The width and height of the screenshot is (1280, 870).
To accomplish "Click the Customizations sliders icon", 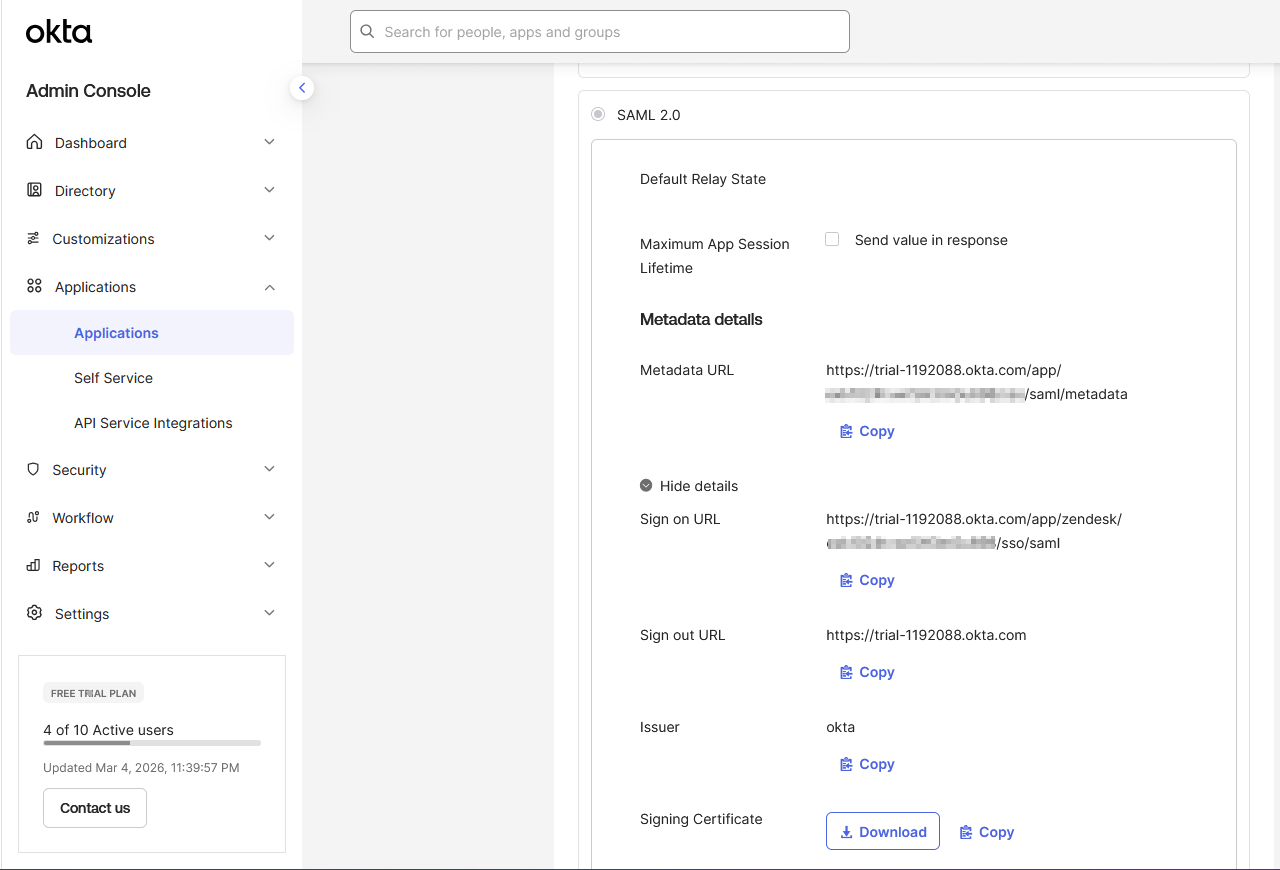I will click(33, 238).
